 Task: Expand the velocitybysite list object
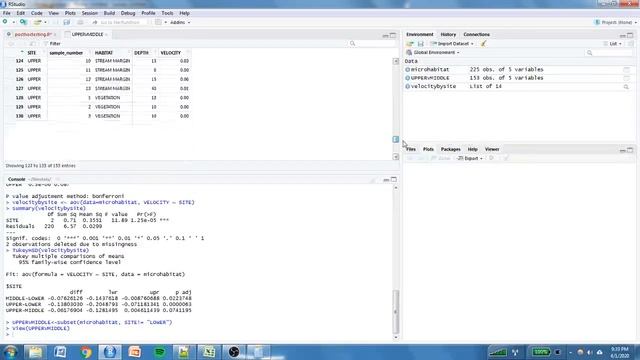407,86
